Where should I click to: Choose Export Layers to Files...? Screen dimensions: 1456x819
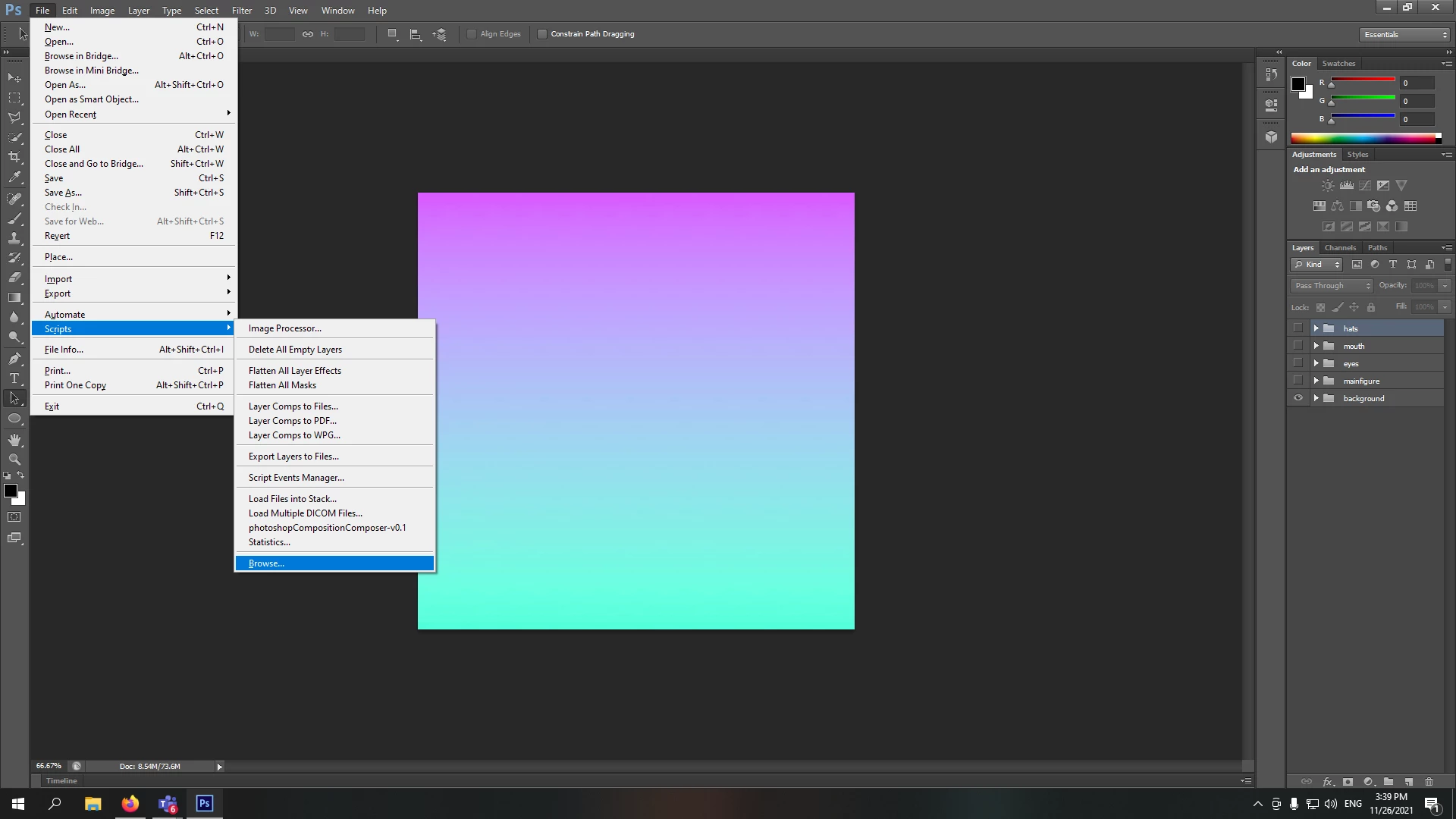[x=293, y=457]
